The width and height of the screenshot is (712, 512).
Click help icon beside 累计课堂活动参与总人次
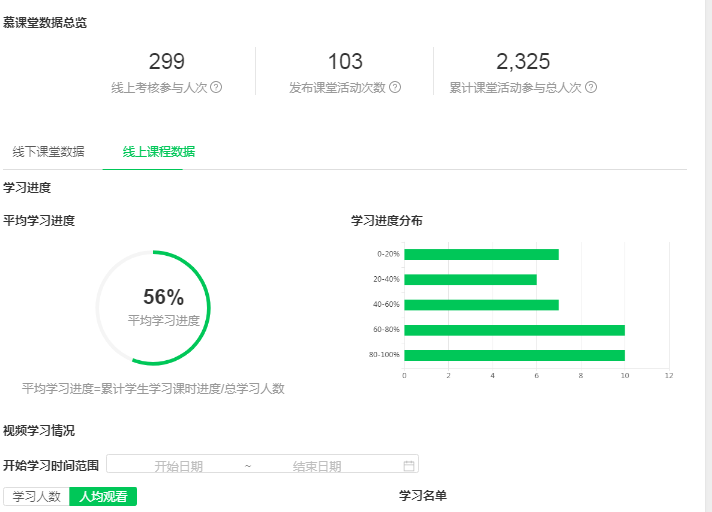click(591, 87)
